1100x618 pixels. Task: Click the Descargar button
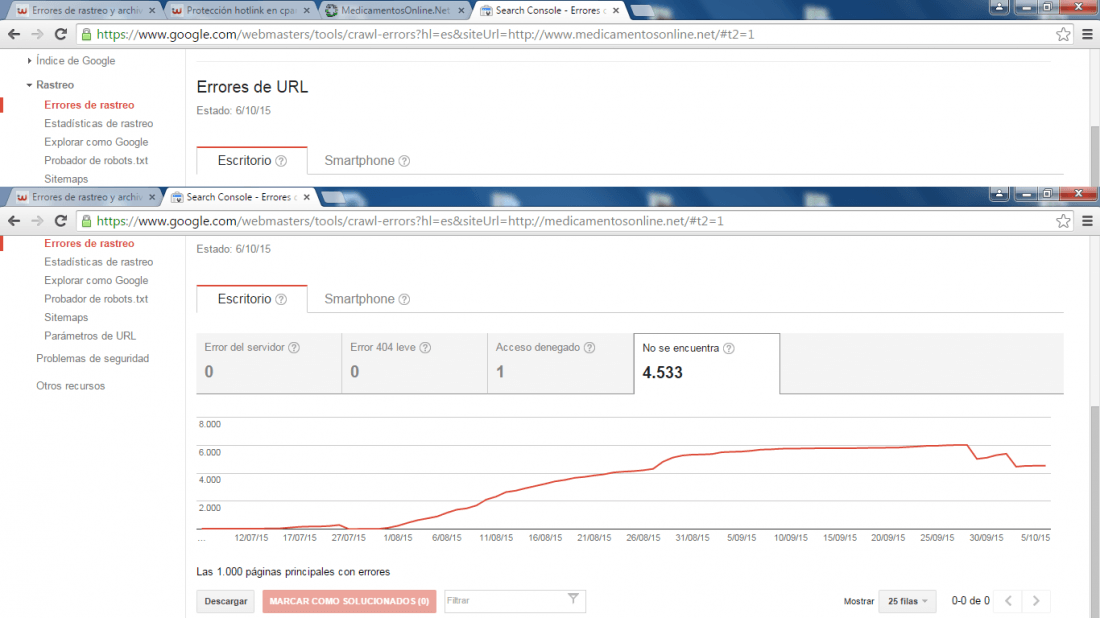(226, 601)
